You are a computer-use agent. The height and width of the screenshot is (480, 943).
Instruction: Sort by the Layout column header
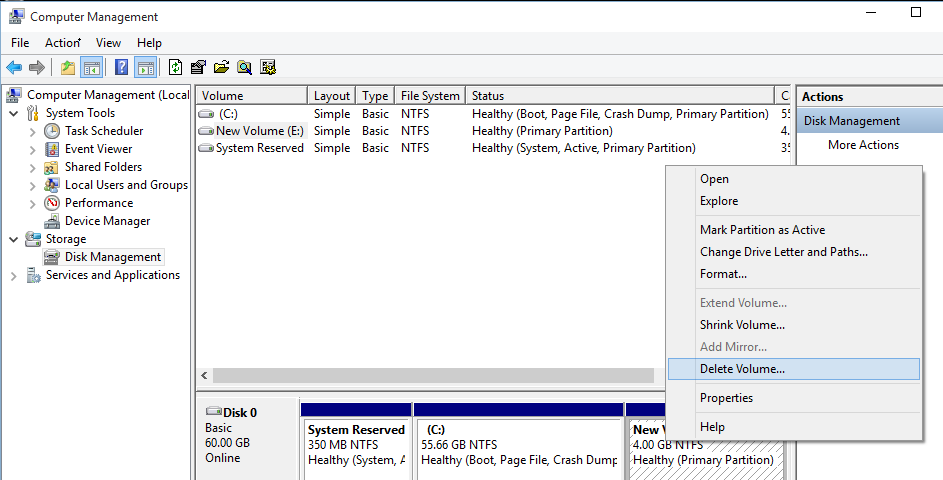332,96
